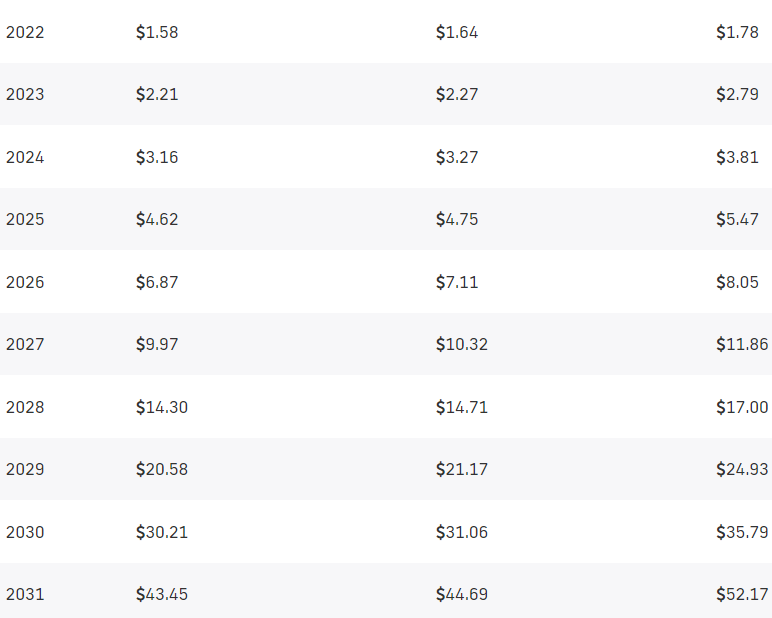Click the $1.58 value in 2022 row

(157, 33)
